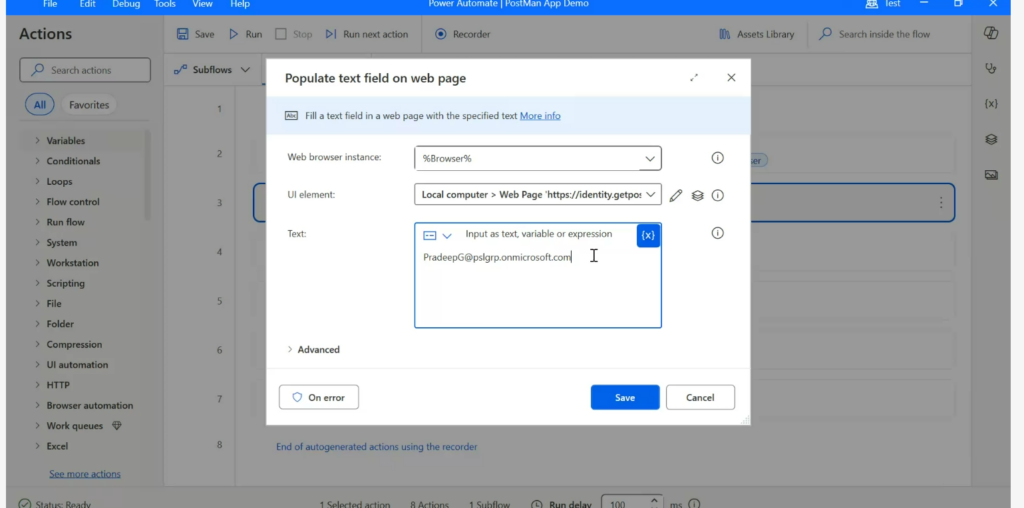Open the Web browser instance dropdown

coord(537,158)
